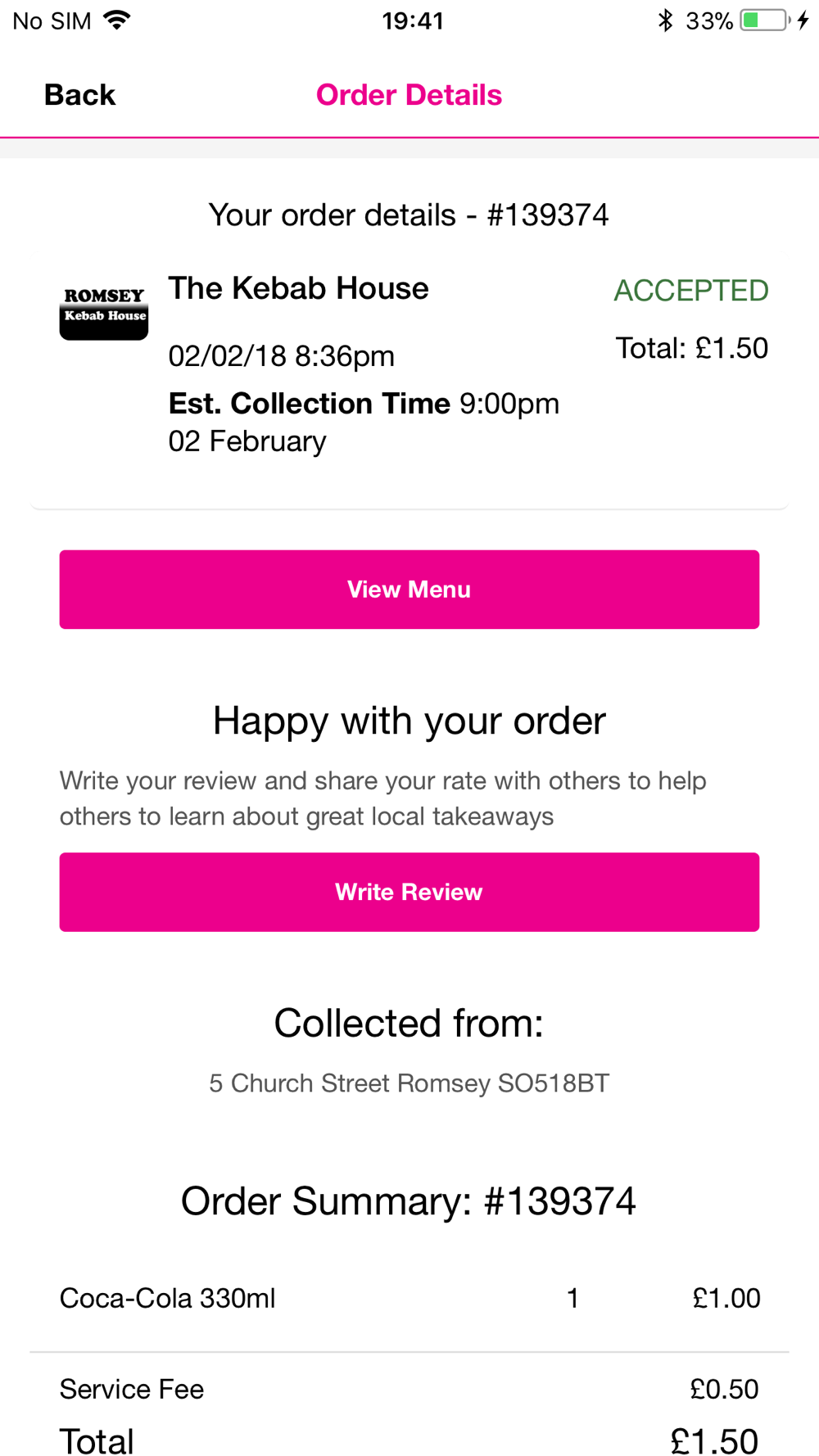Tap the charging bolt icon
The height and width of the screenshot is (1456, 819).
point(803,20)
